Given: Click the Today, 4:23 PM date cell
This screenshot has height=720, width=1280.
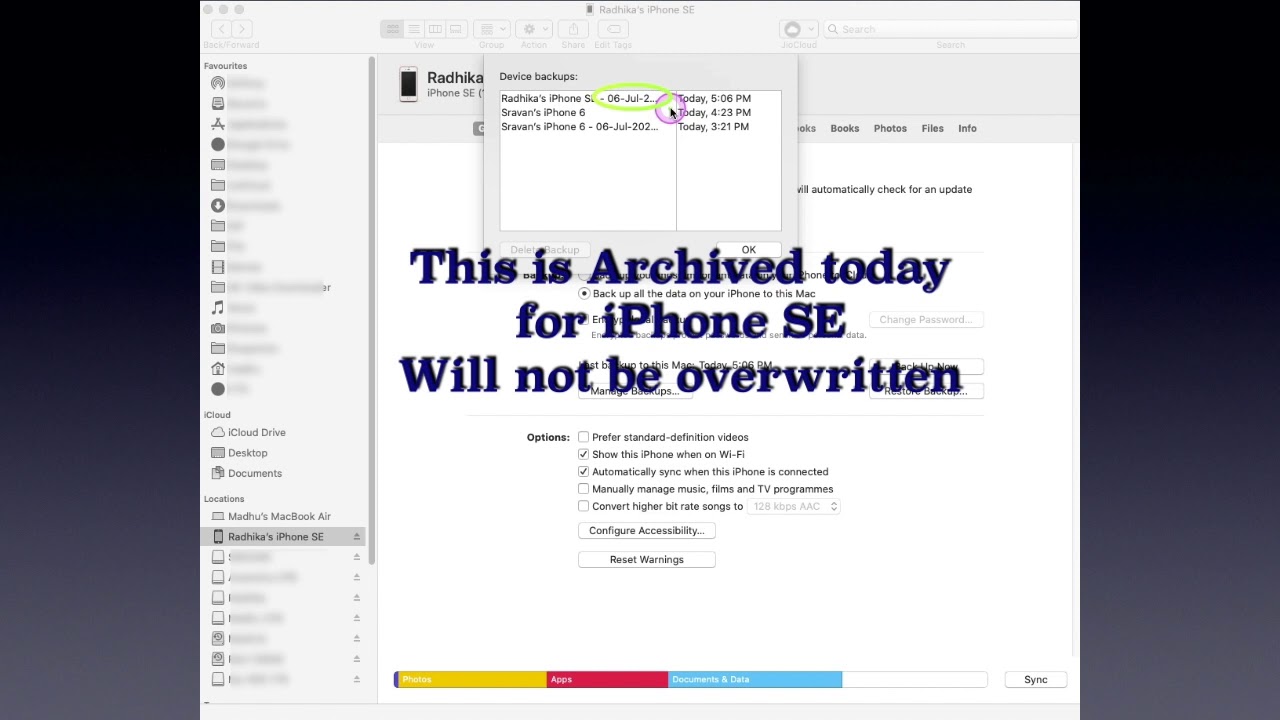Looking at the screenshot, I should tap(714, 112).
